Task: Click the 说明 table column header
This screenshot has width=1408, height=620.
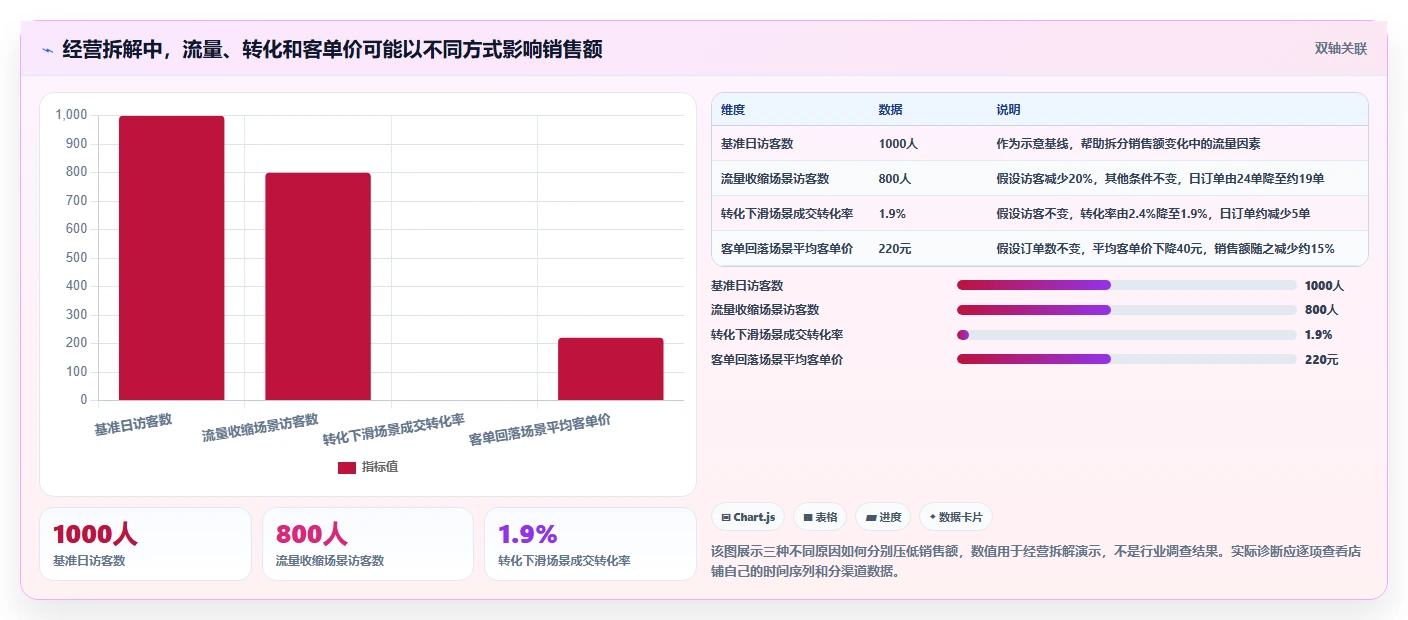Action: pyautogui.click(x=1008, y=110)
